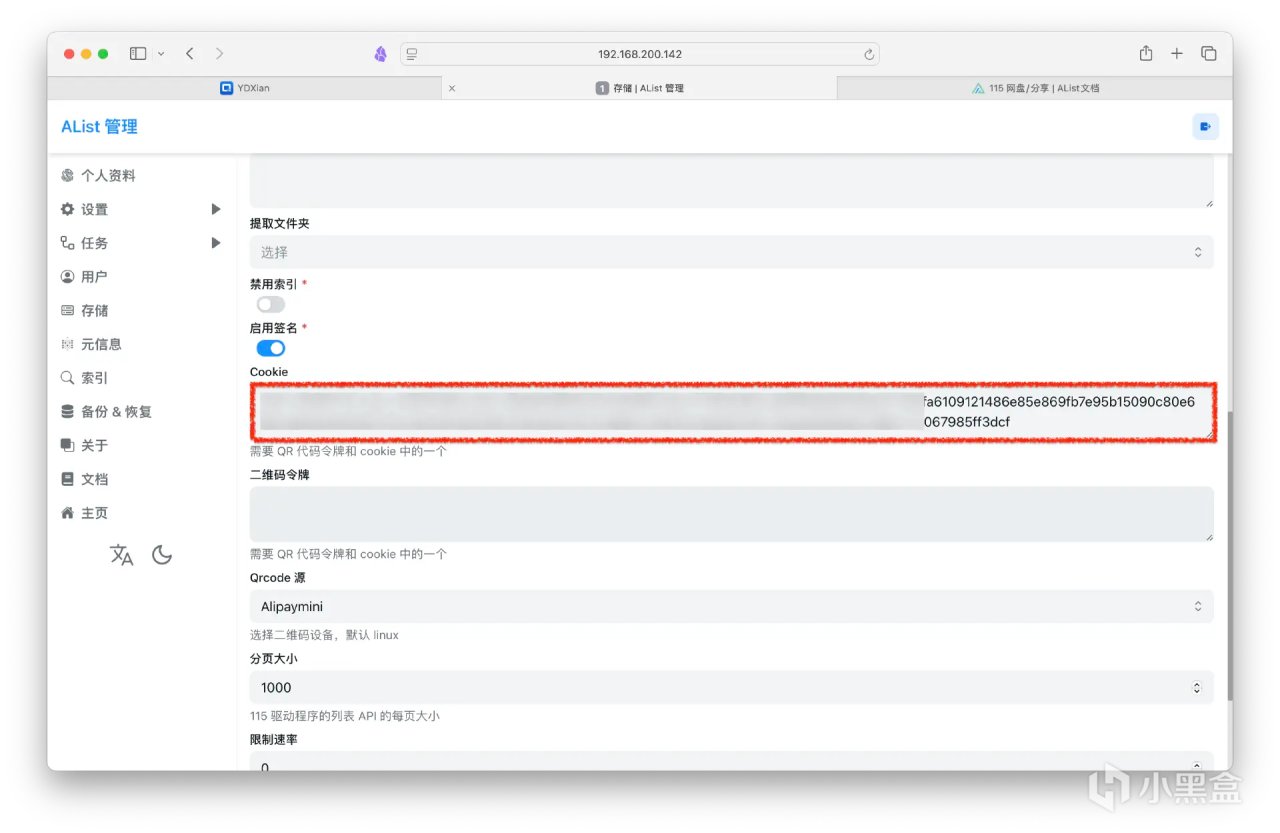The width and height of the screenshot is (1280, 833).
Task: Open 元信息 in the sidebar
Action: (x=101, y=344)
